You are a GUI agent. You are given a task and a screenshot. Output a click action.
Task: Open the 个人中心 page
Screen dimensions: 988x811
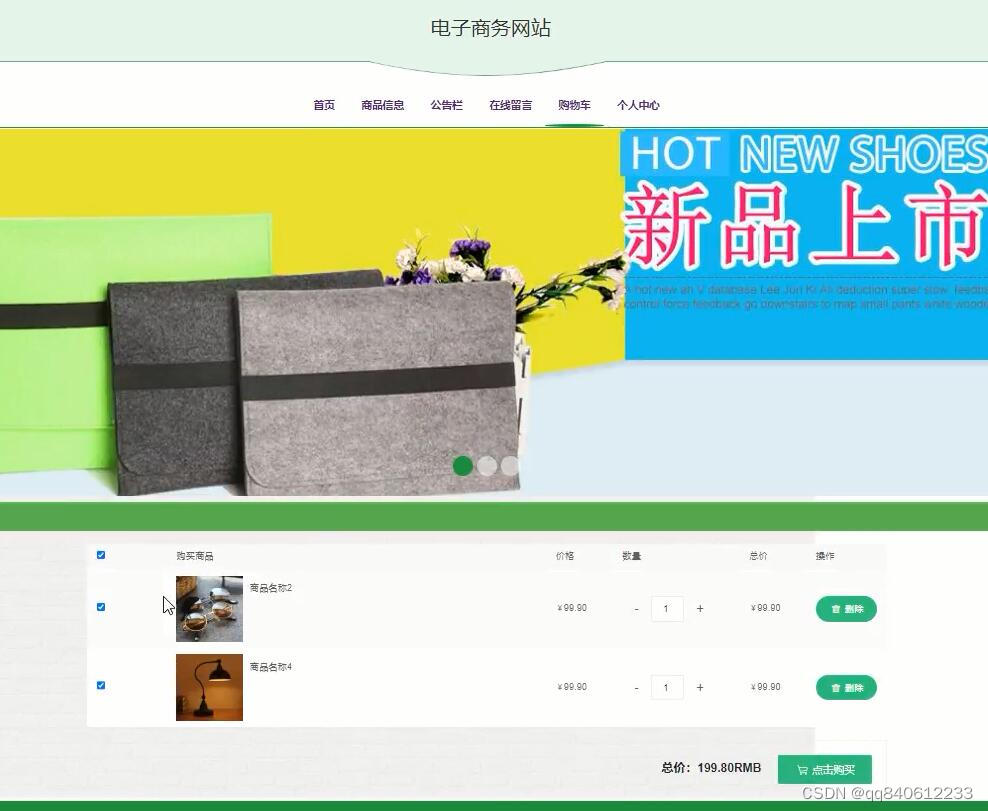(637, 104)
